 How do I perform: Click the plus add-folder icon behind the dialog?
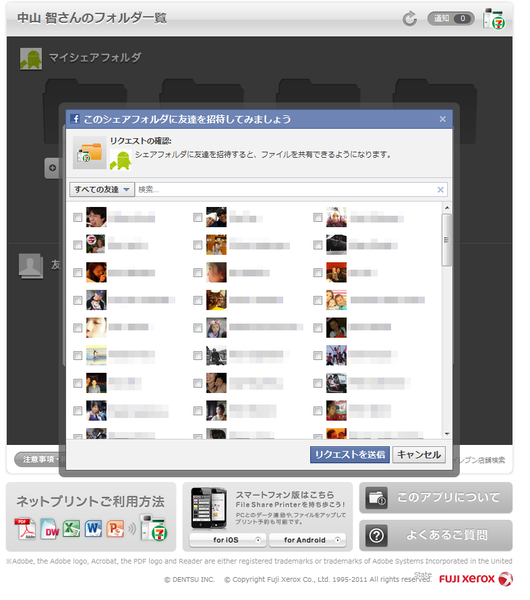[52, 168]
